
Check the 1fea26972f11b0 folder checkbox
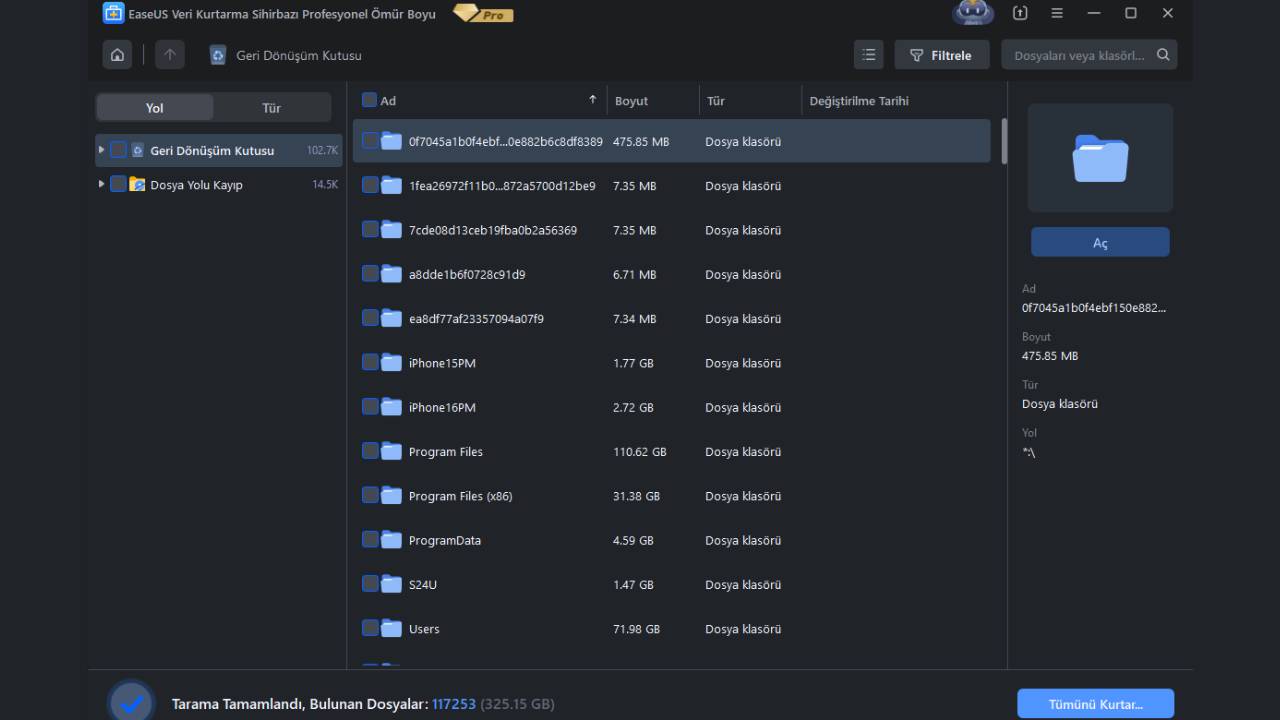pos(369,185)
